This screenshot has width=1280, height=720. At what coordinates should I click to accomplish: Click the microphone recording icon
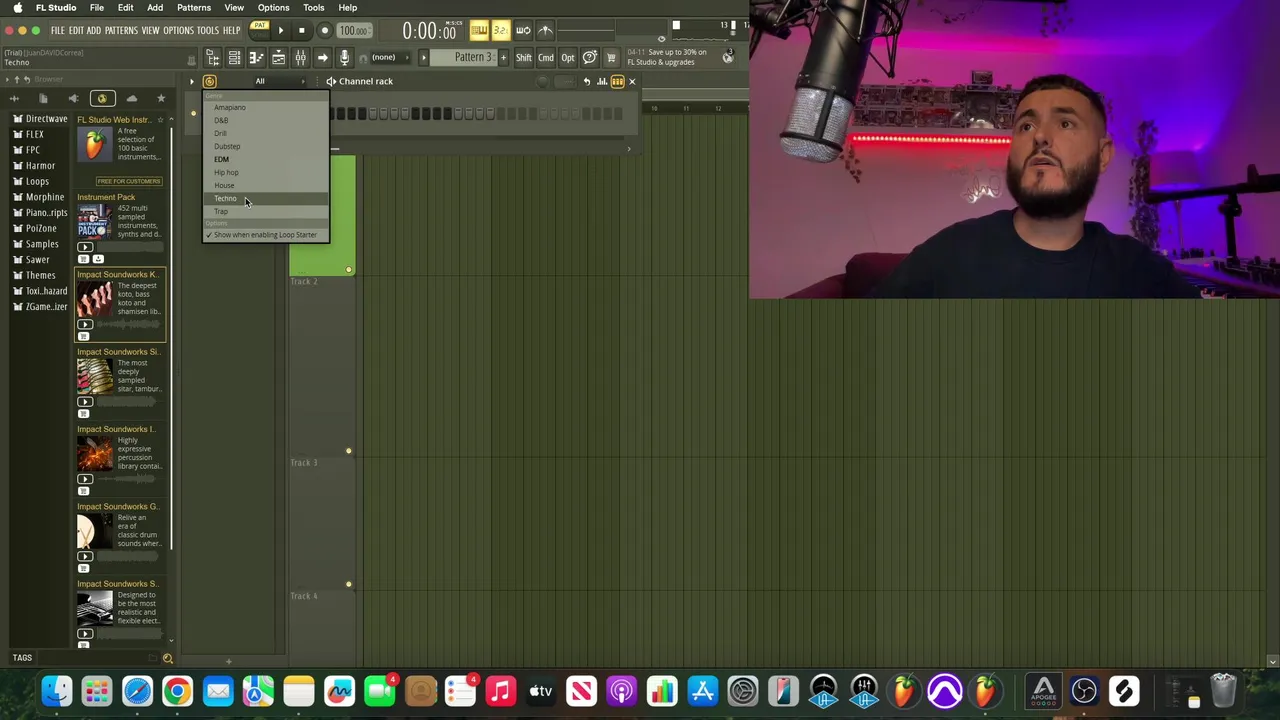coord(344,58)
